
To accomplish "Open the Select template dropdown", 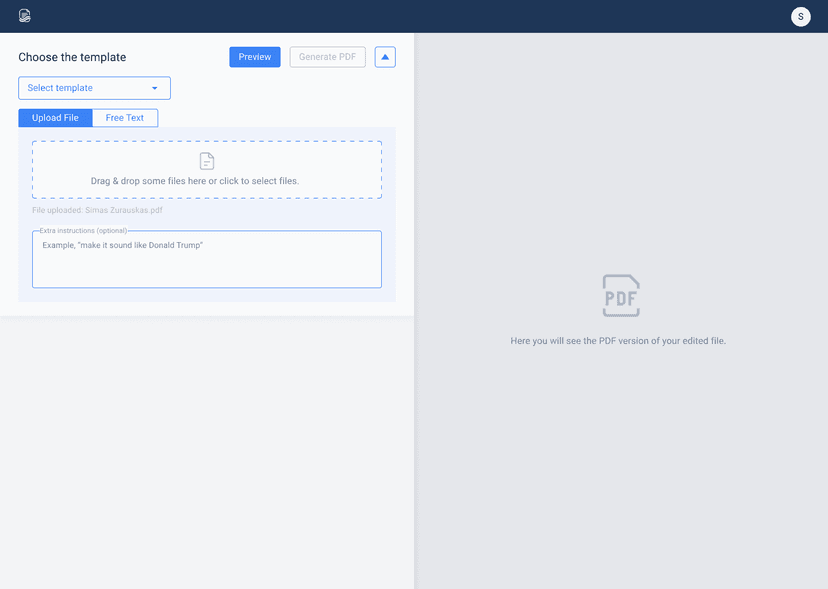I will click(94, 88).
